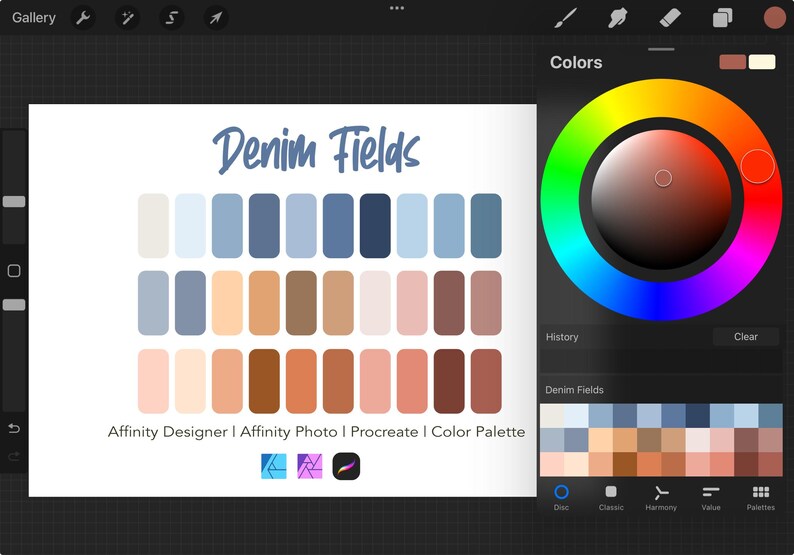Open the Gallery
This screenshot has width=794, height=555.
pos(33,18)
